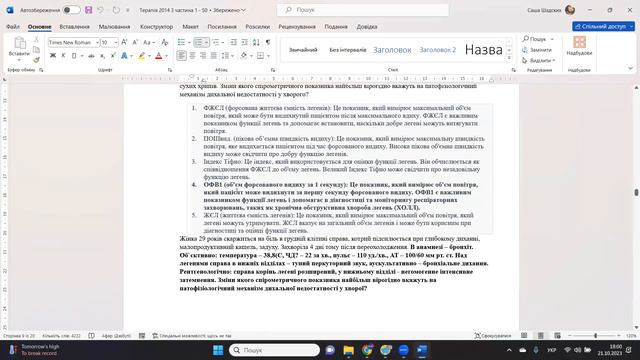Toggle paragraph marks display (¶)

point(268,42)
